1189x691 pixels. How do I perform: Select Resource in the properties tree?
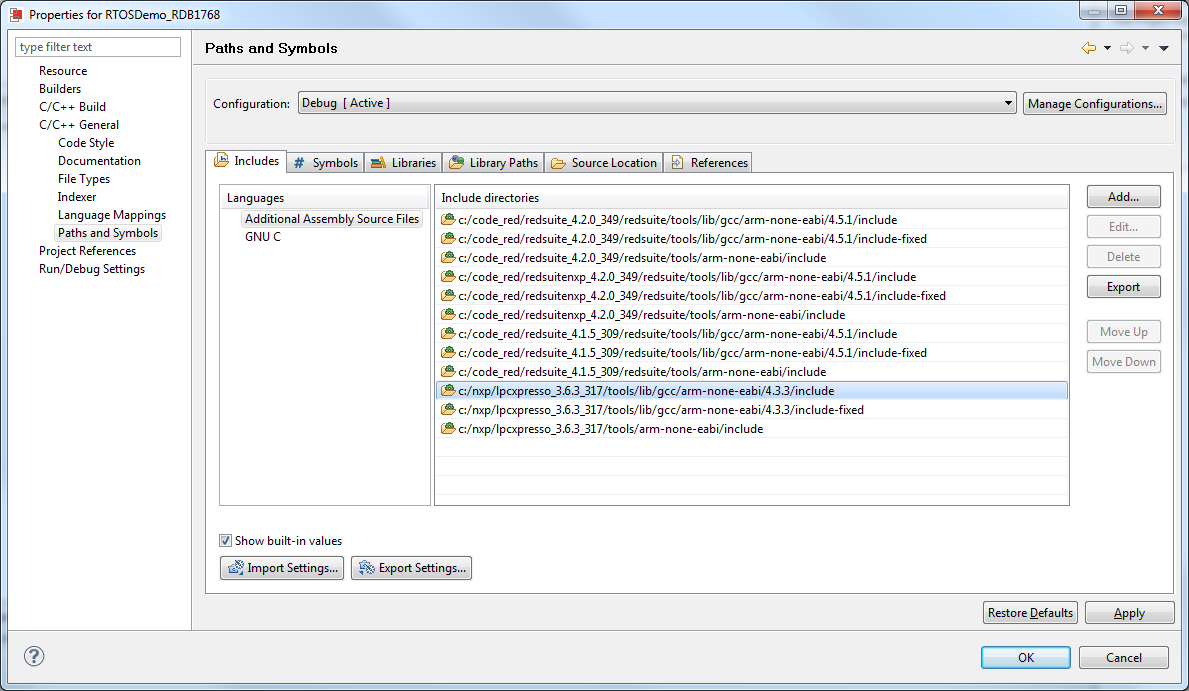63,71
